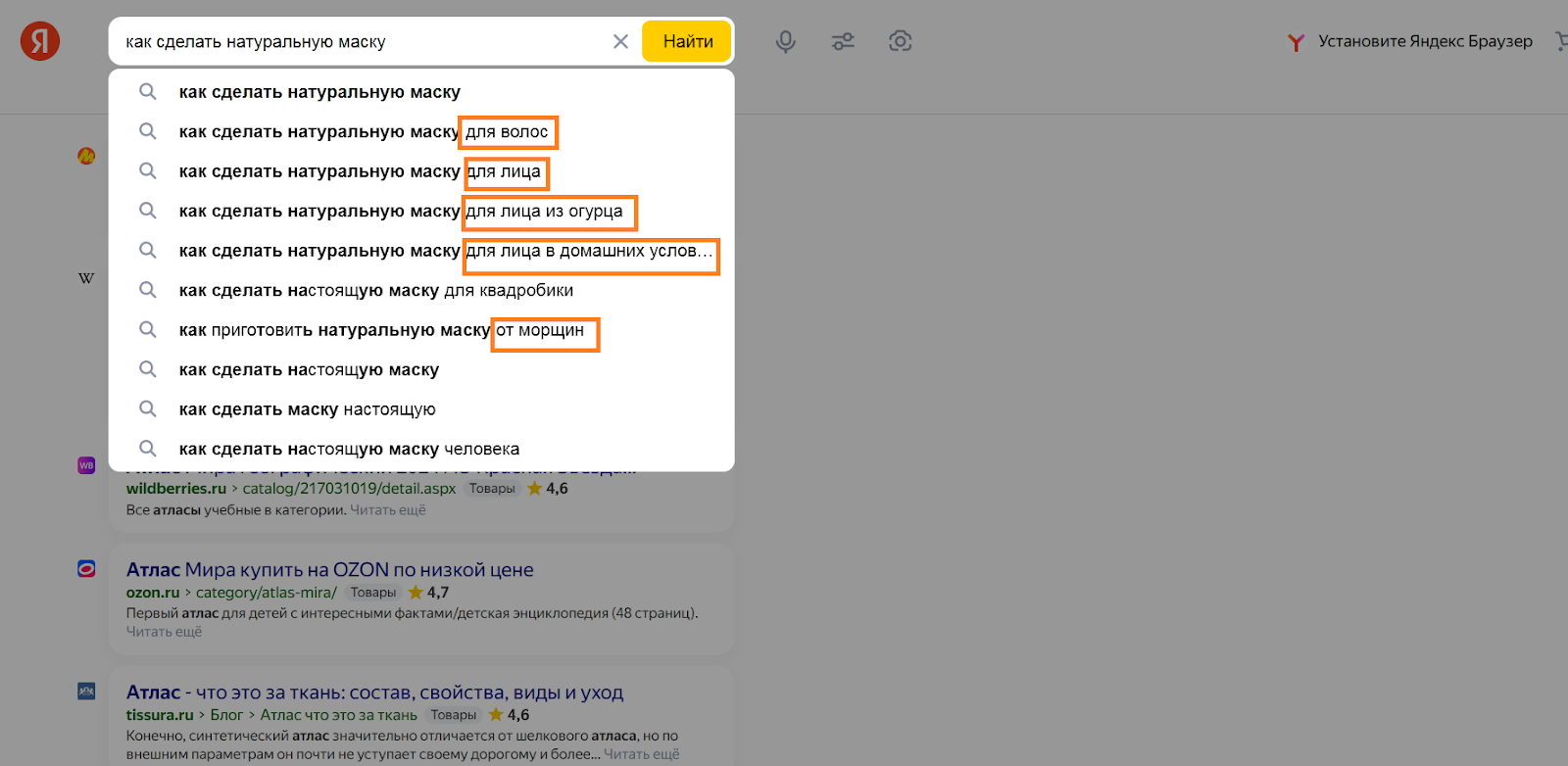Clear the search query with X icon
This screenshot has height=766, width=1568.
pos(620,41)
